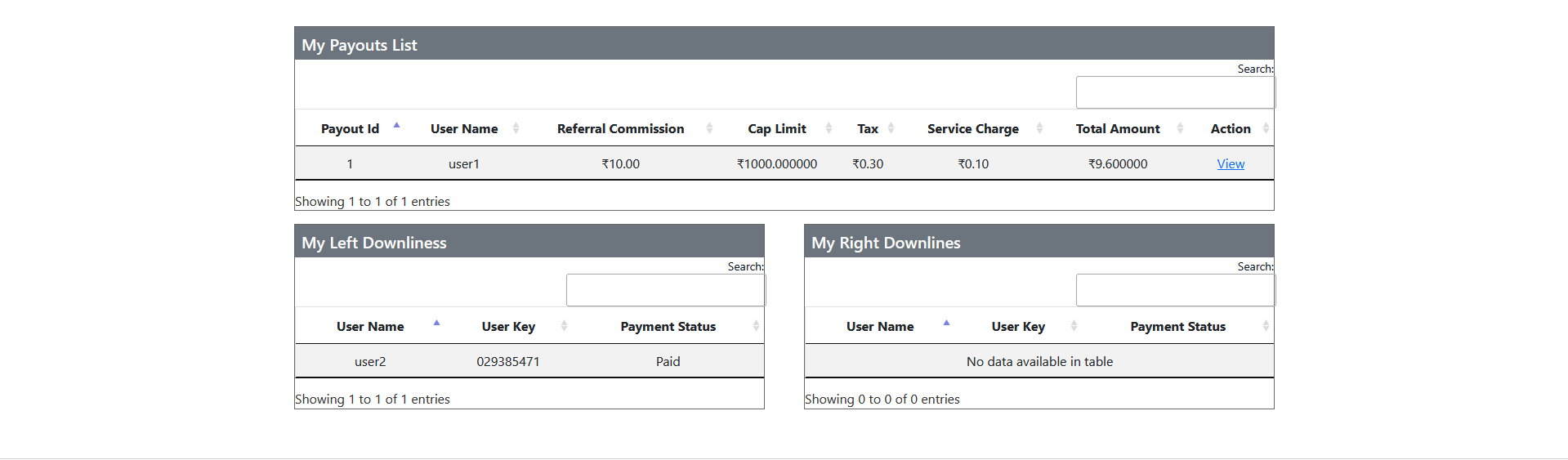The height and width of the screenshot is (460, 1568).
Task: Click sort icon beside Action column
Action: (x=1266, y=128)
